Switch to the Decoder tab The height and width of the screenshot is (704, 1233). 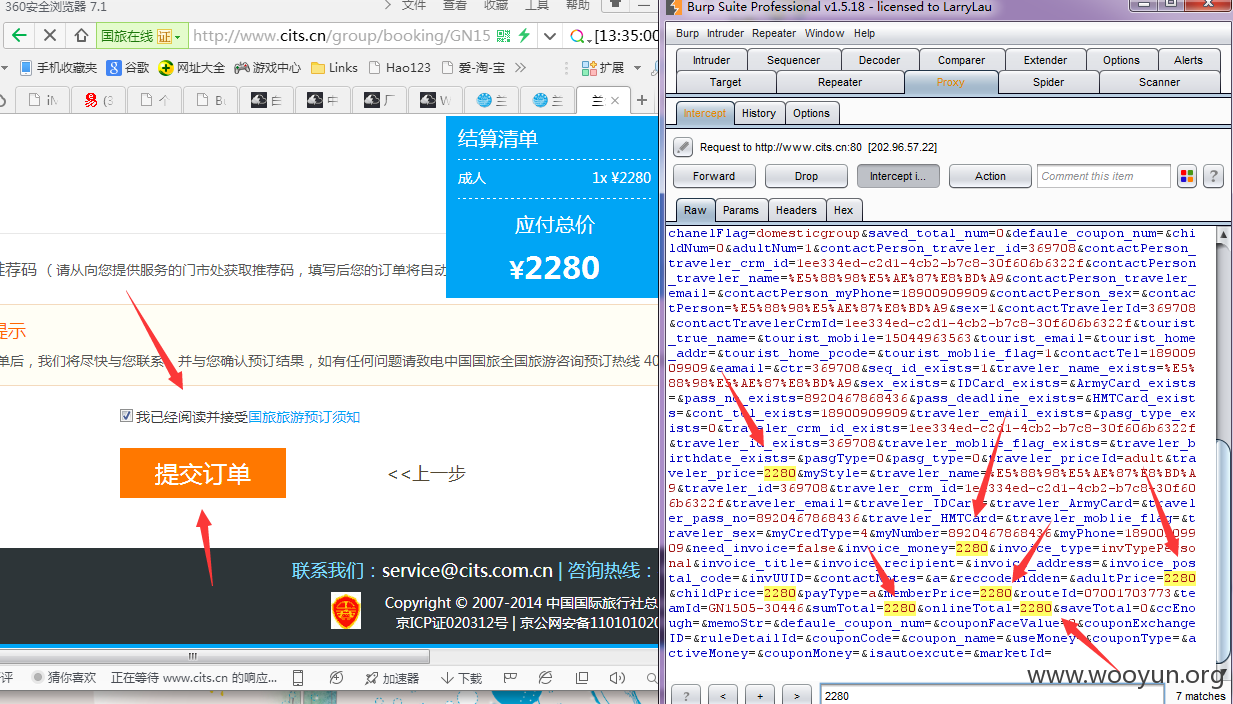tap(879, 60)
